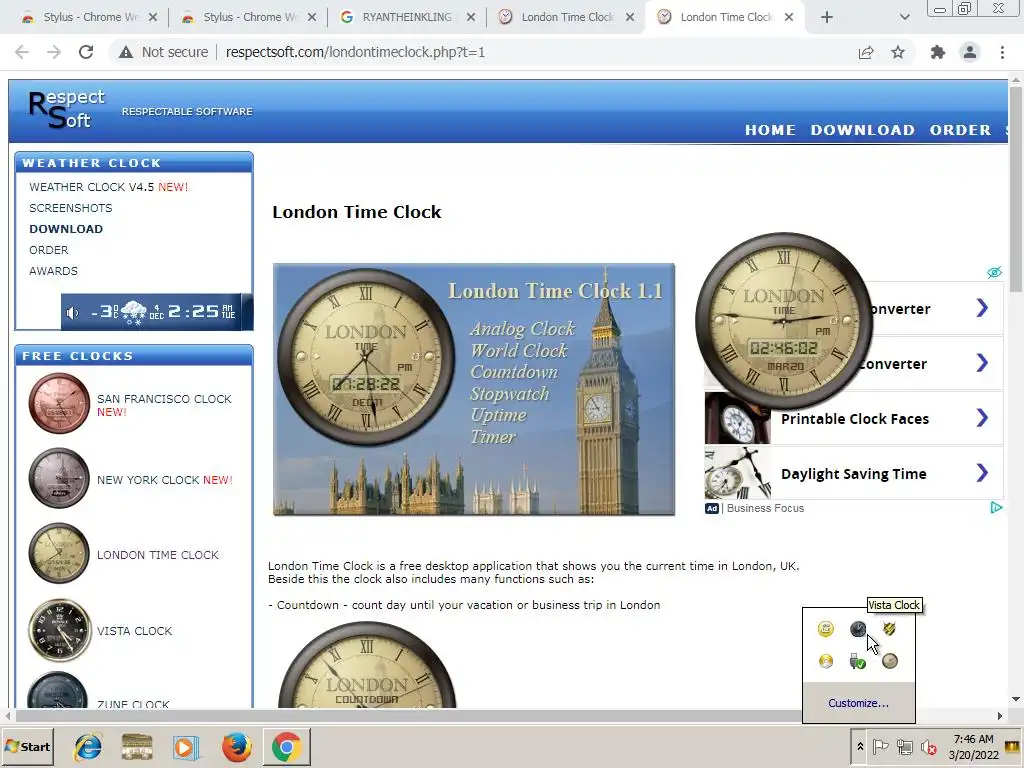Go back in Chrome
Screen dimensions: 1024x768
(x=22, y=52)
